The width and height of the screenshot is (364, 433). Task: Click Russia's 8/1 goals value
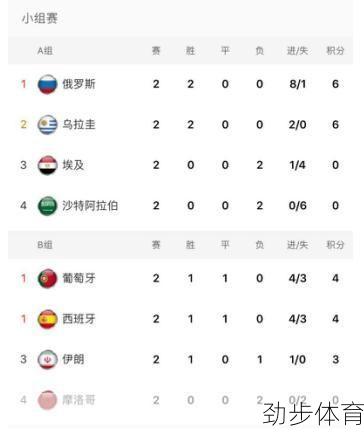297,84
